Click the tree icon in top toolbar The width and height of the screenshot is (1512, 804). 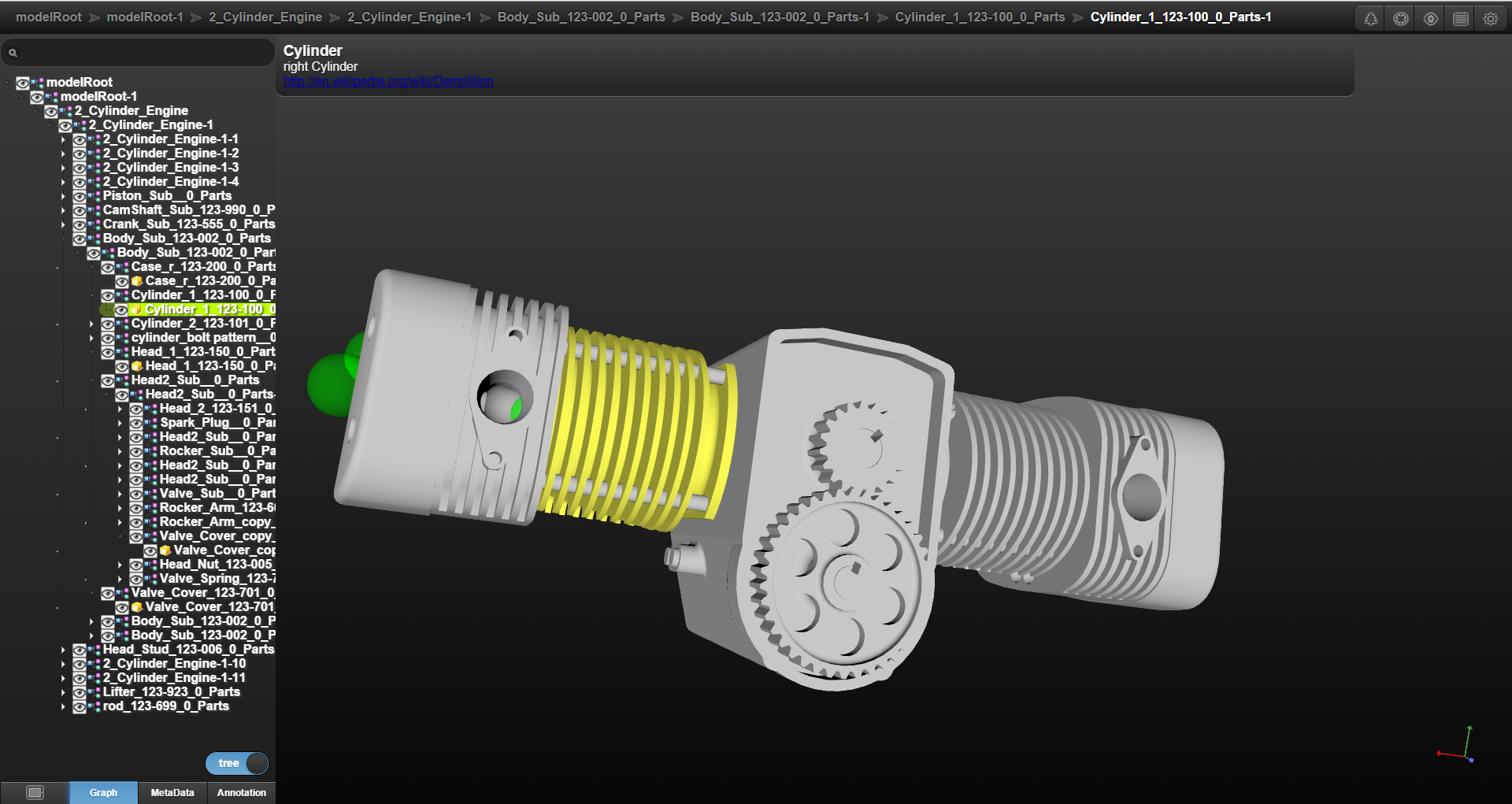pos(1371,19)
